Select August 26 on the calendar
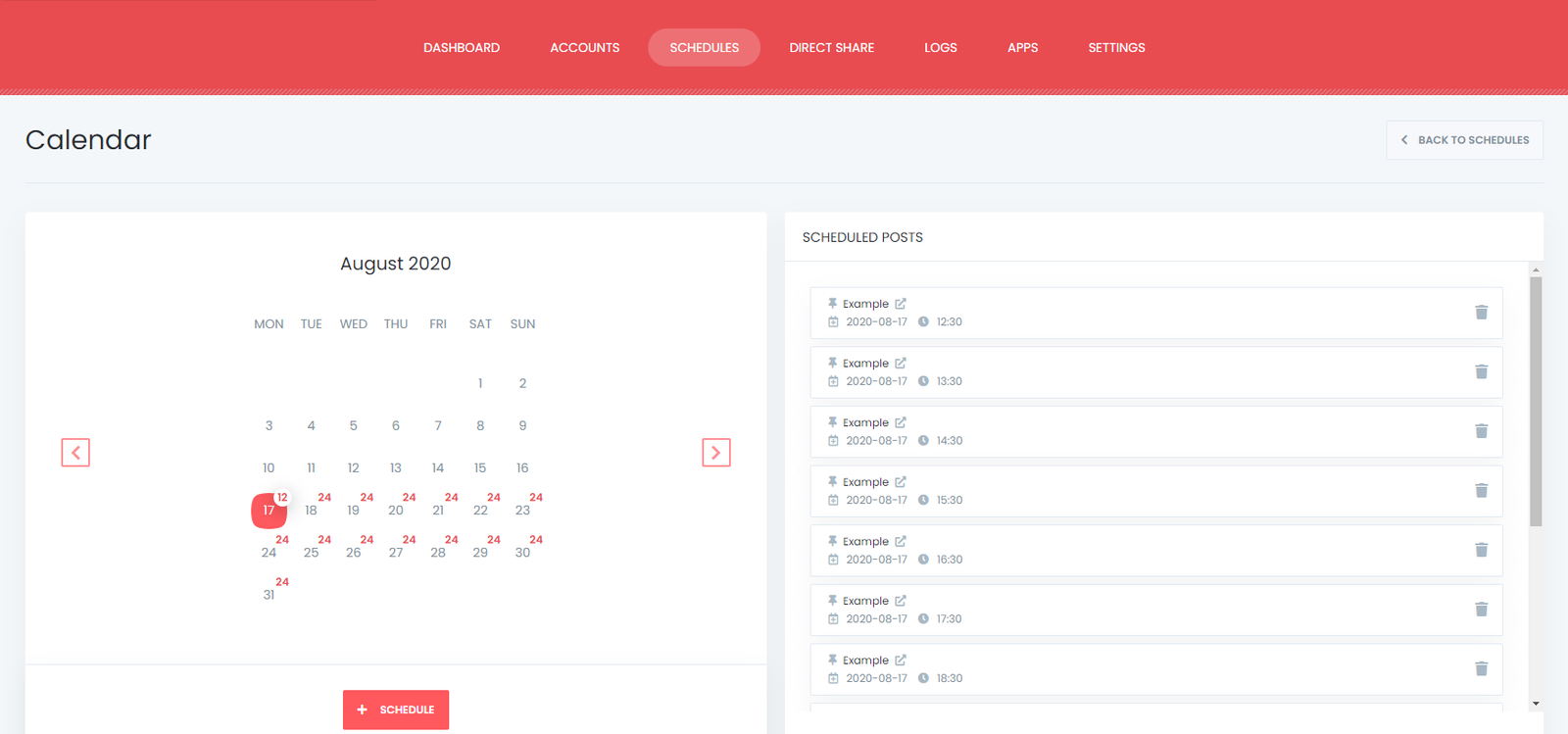Image resolution: width=1568 pixels, height=734 pixels. (354, 553)
